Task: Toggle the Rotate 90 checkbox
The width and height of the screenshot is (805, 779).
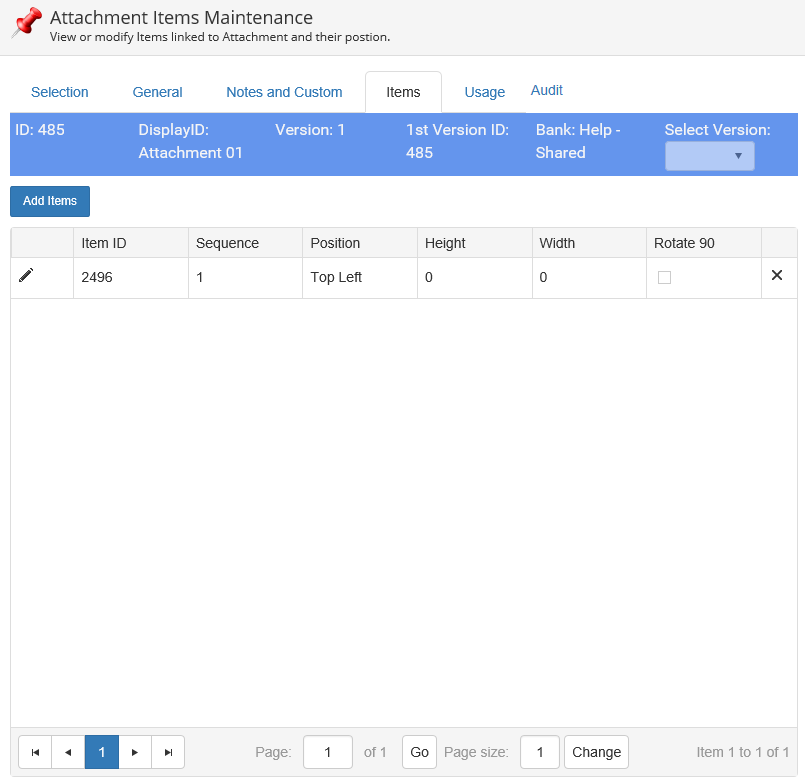Action: tap(664, 278)
